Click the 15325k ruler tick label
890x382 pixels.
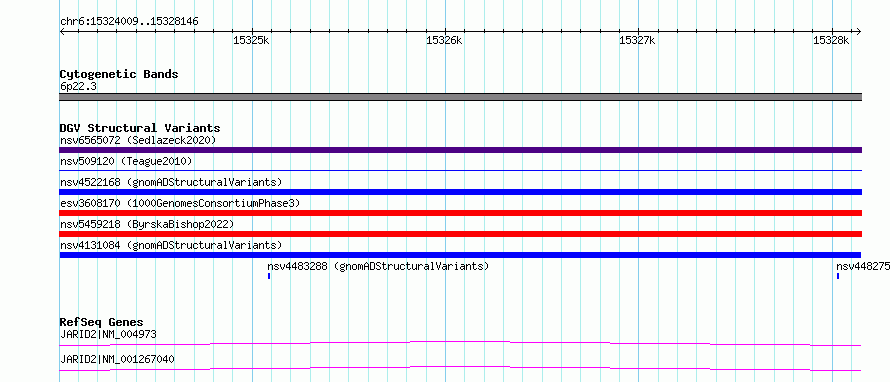[x=251, y=40]
